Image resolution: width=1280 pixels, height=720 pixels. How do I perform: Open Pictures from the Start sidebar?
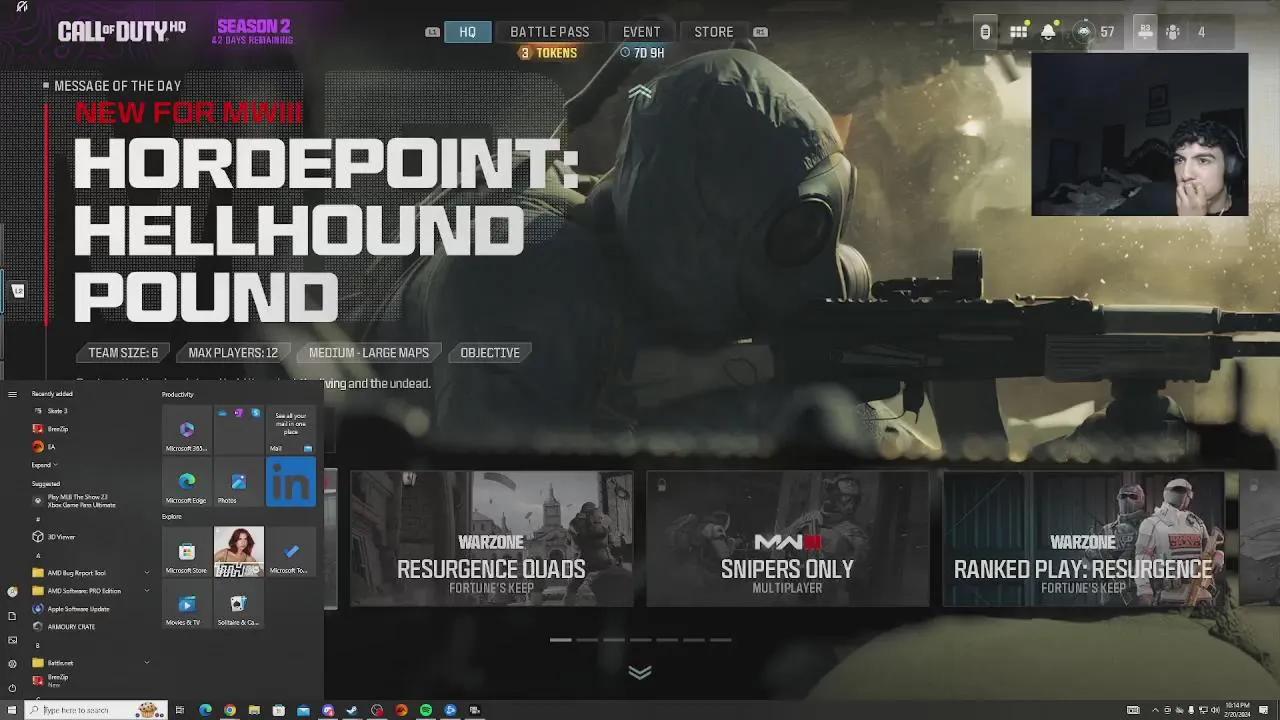point(12,640)
